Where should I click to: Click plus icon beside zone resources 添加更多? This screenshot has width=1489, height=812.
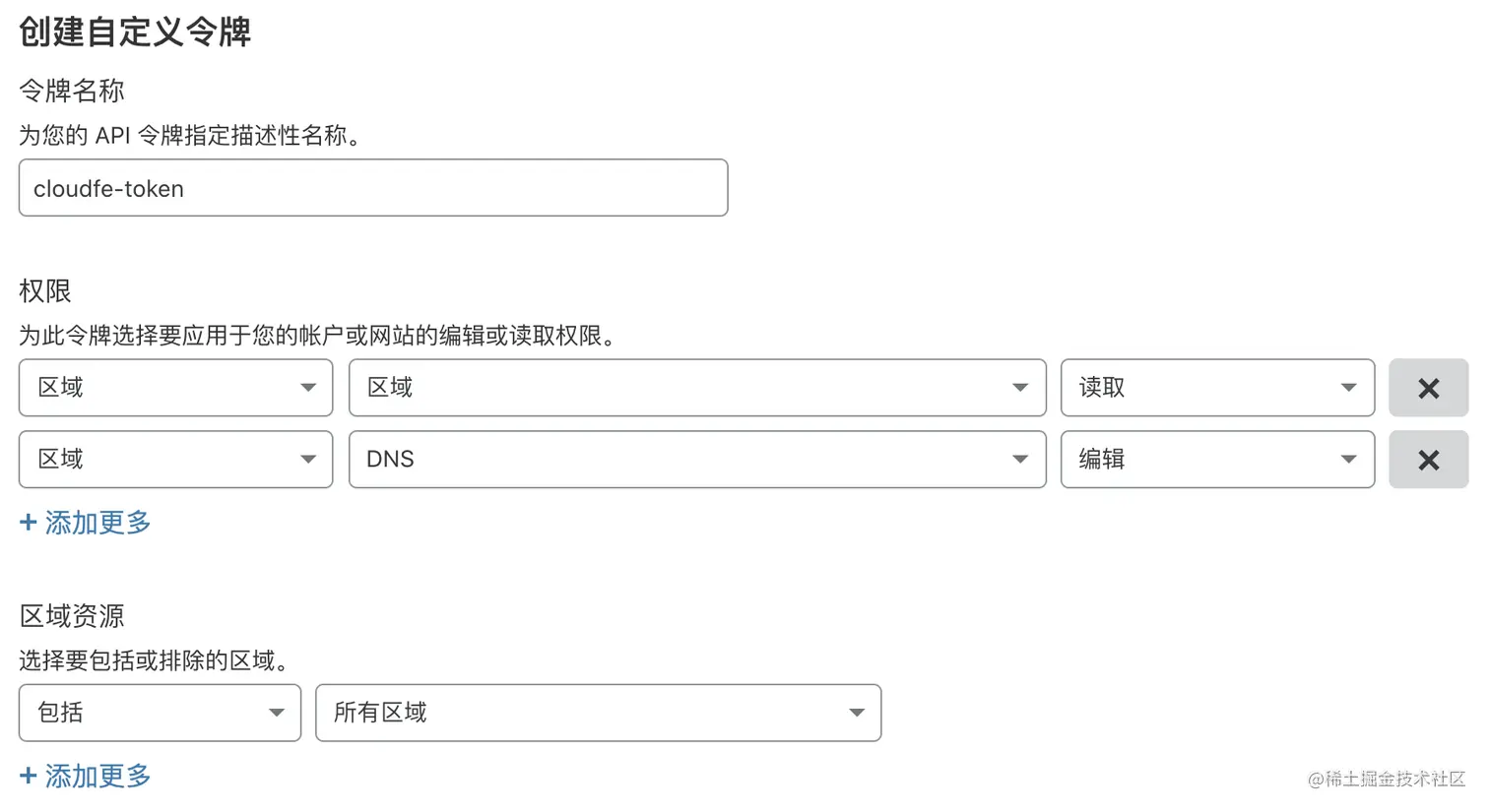(29, 776)
